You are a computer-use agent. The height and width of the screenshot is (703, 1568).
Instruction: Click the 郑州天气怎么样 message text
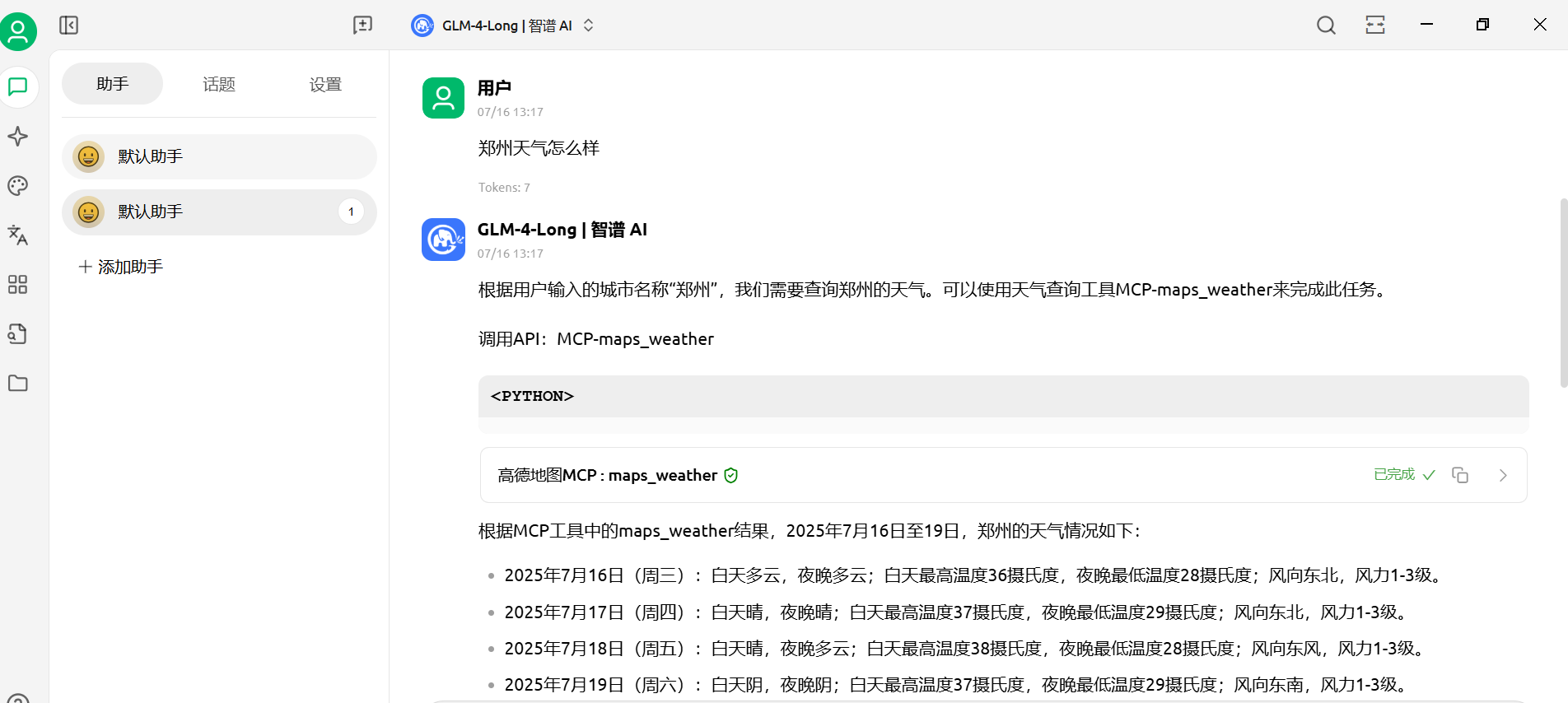(x=539, y=148)
